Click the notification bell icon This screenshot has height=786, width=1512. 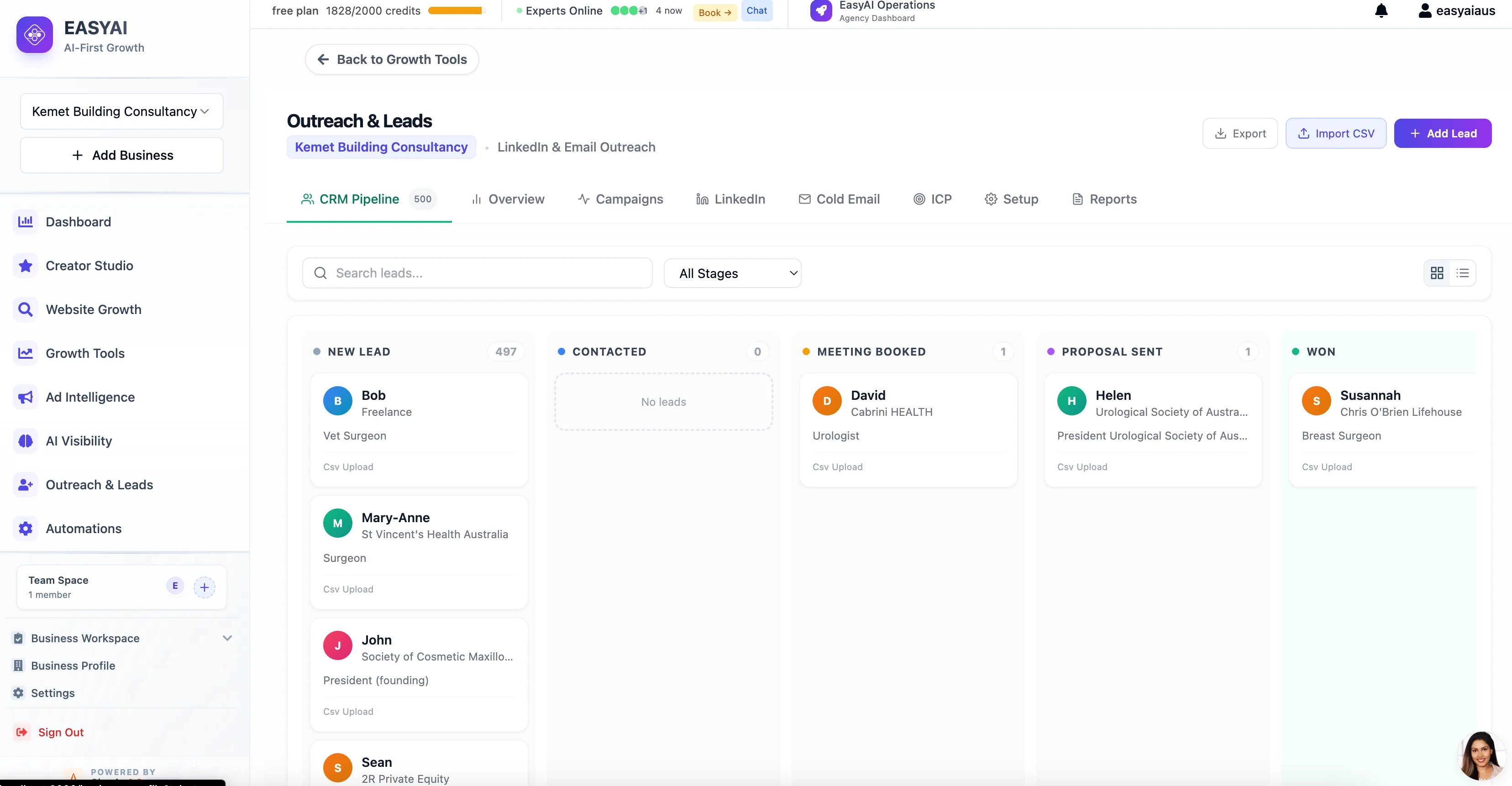1381,10
